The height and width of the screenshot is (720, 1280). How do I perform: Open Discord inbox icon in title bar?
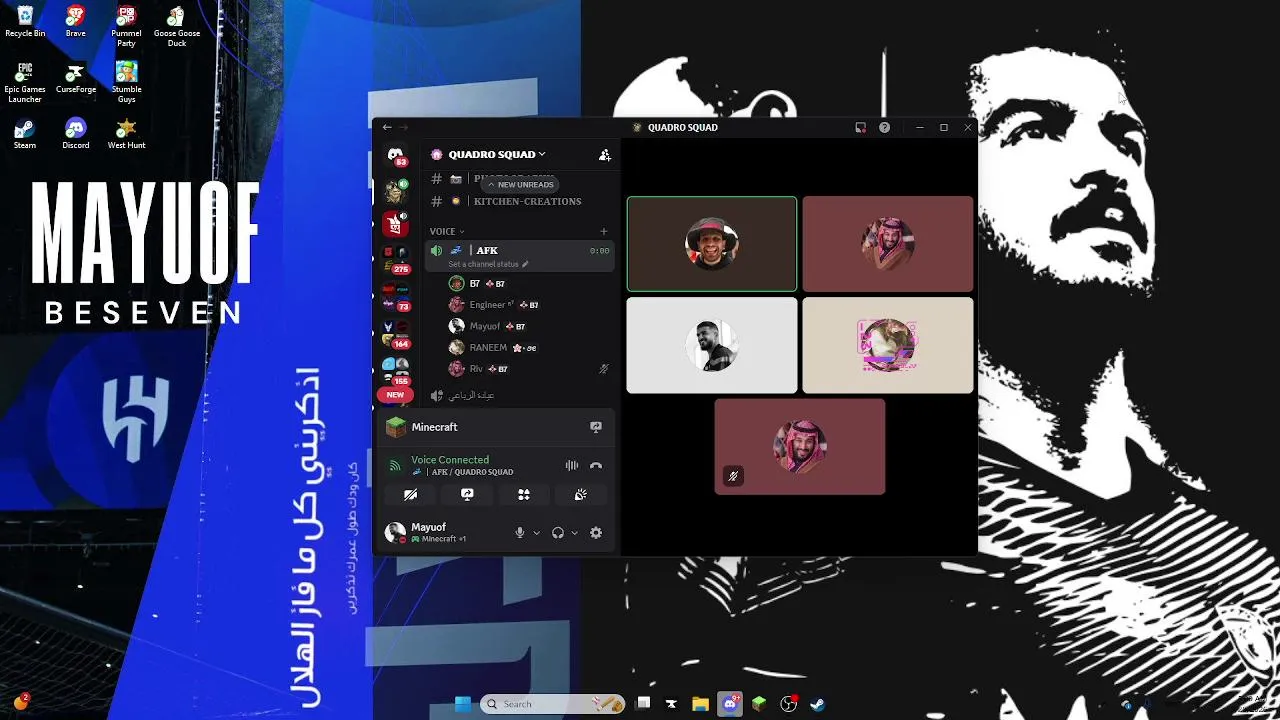pyautogui.click(x=860, y=127)
